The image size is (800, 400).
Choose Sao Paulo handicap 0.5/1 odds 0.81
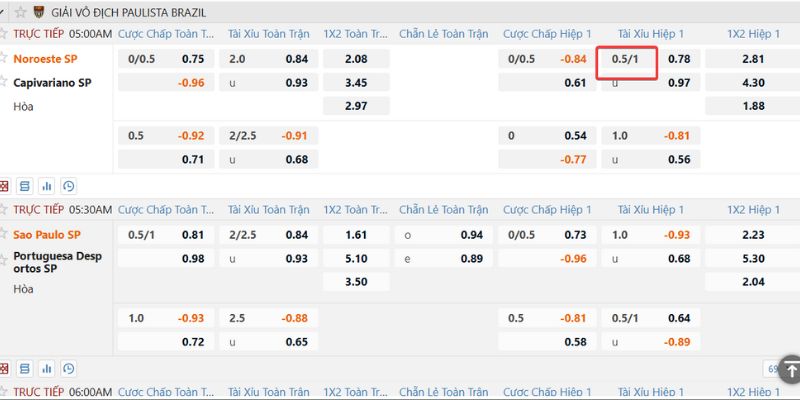(x=193, y=235)
